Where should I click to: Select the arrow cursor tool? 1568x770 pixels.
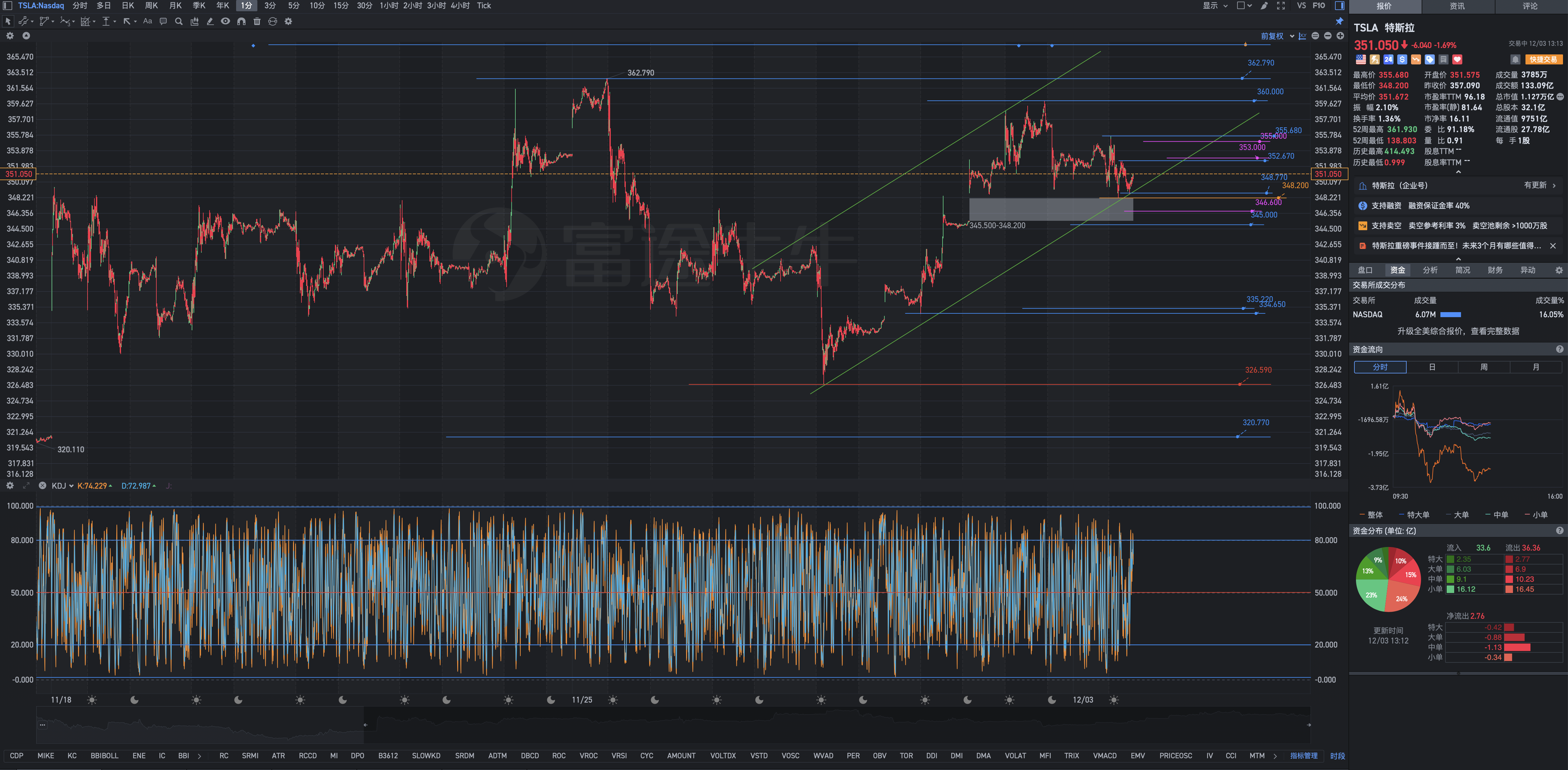point(8,21)
